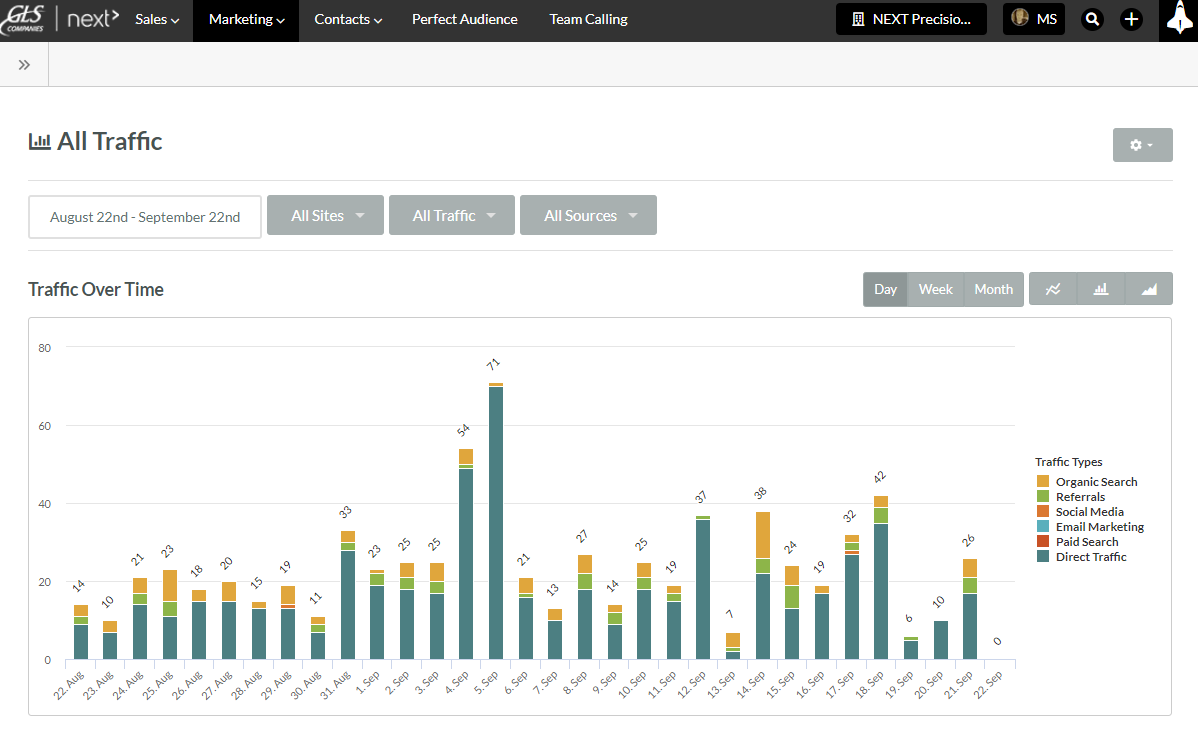
Task: Click the date range field
Action: coord(145,217)
